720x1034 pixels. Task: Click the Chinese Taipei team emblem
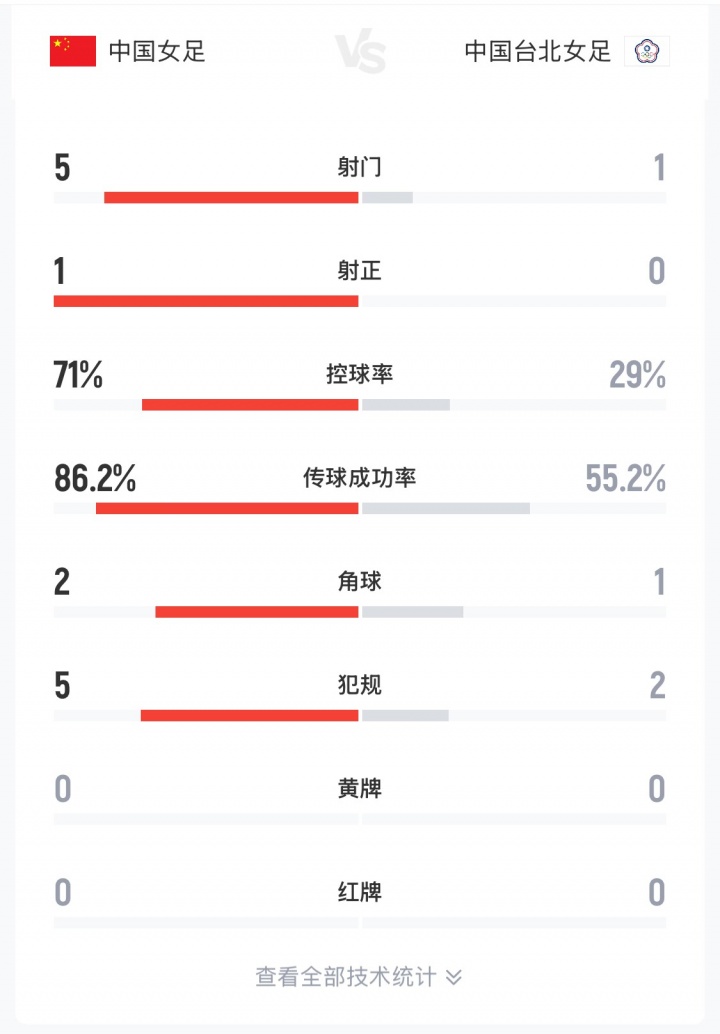click(647, 51)
